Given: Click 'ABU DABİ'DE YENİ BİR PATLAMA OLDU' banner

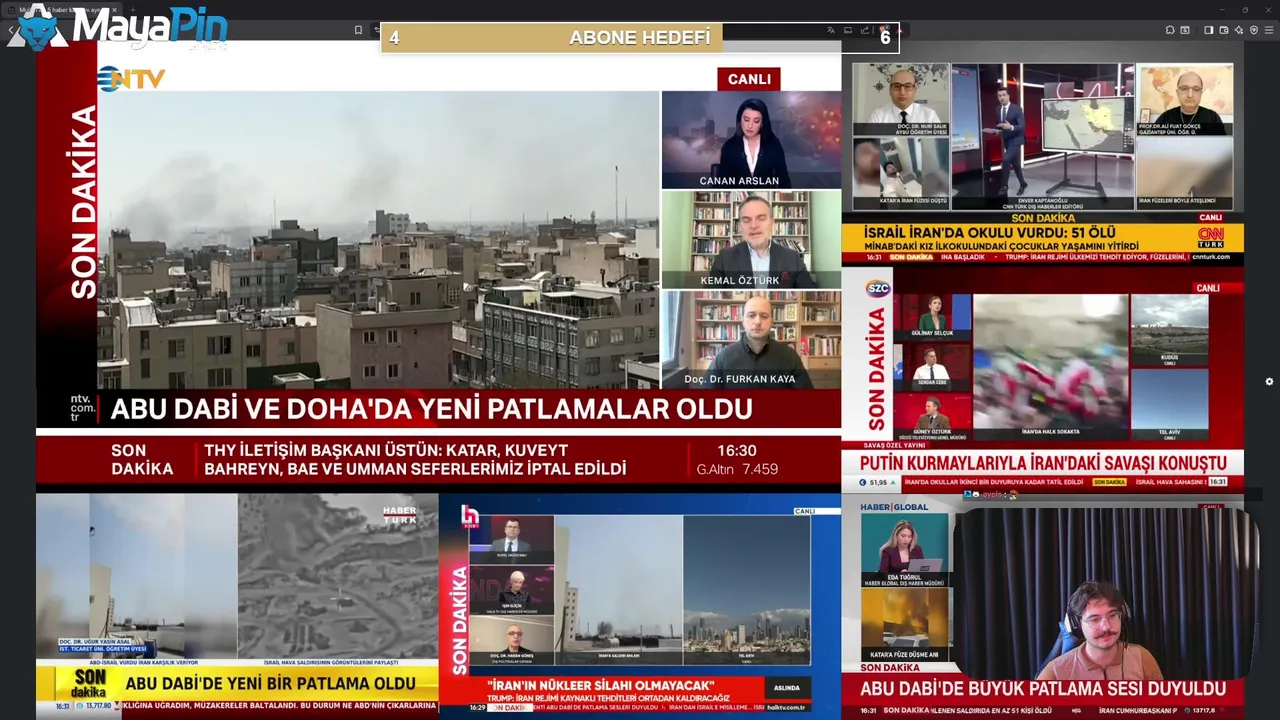Looking at the screenshot, I should pos(270,684).
